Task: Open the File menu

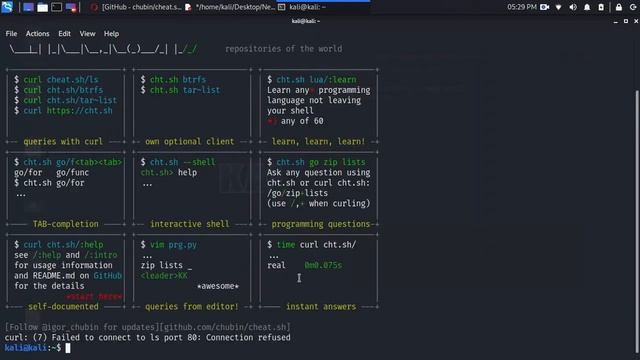Action: (x=11, y=33)
